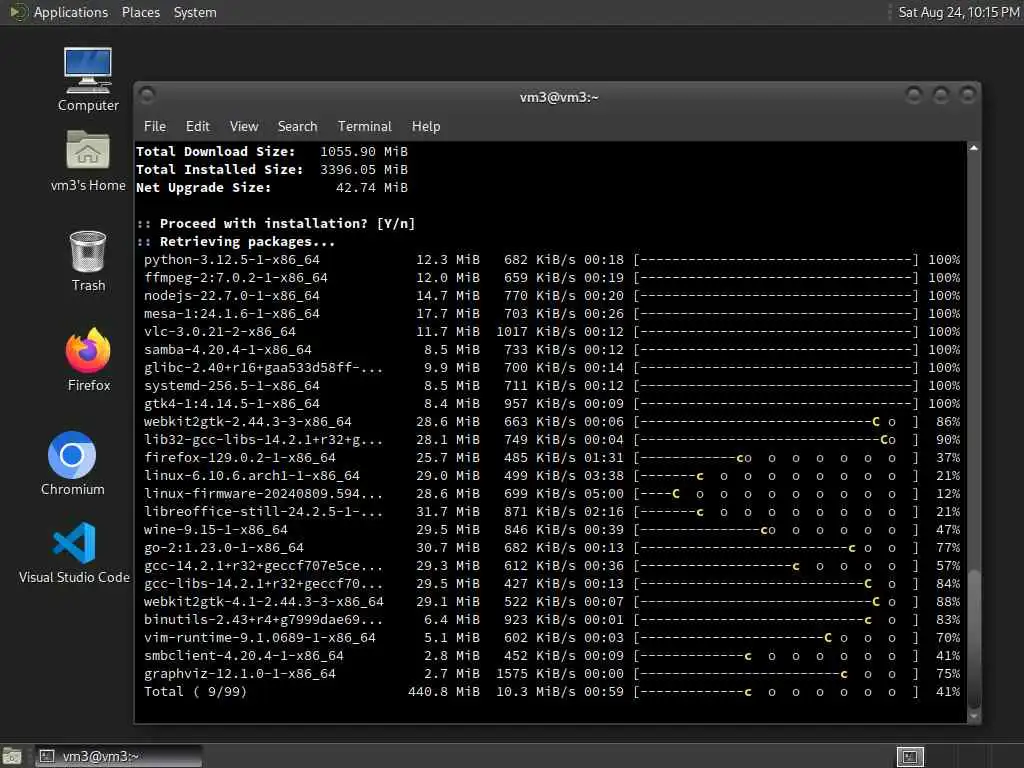Open the terminal File menu
This screenshot has width=1024, height=768.
pyautogui.click(x=155, y=126)
